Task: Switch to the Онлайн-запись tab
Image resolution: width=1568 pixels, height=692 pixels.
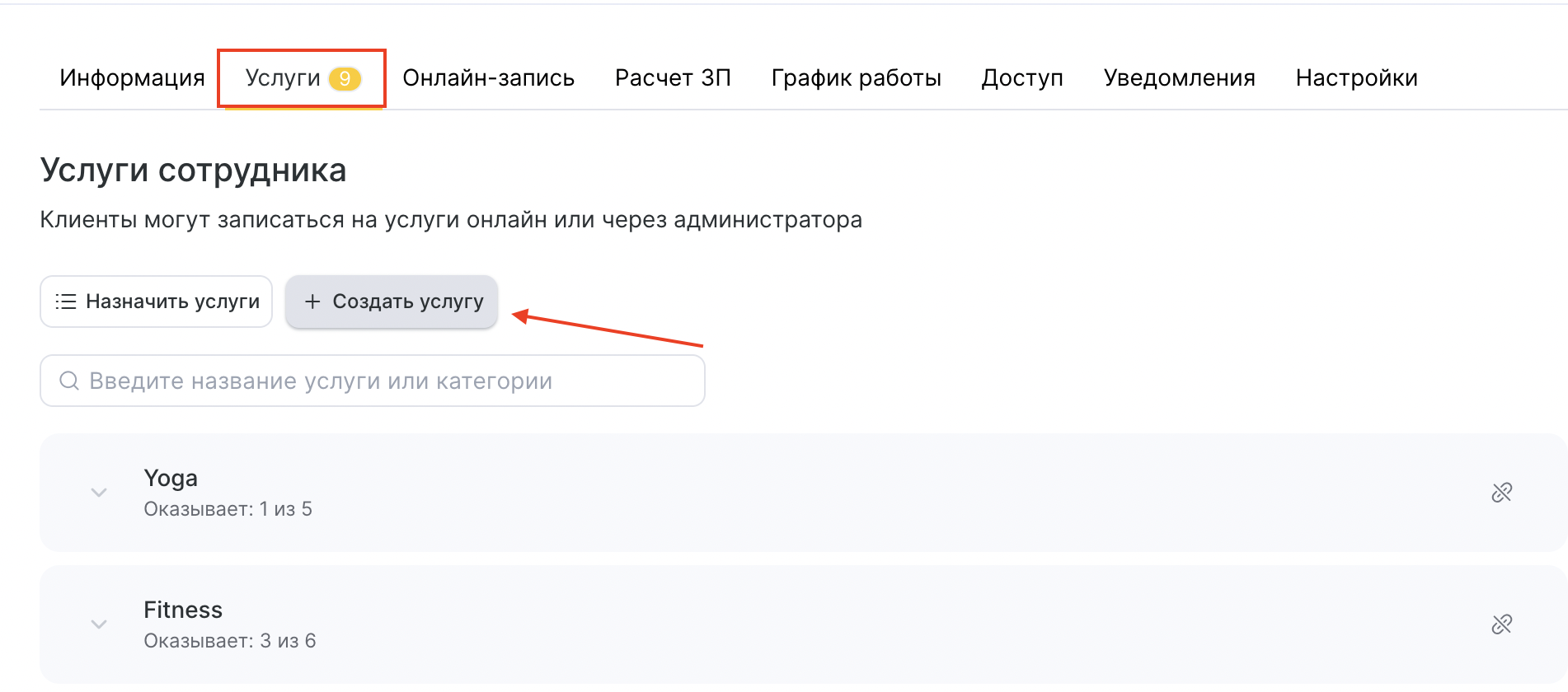Action: coord(488,78)
